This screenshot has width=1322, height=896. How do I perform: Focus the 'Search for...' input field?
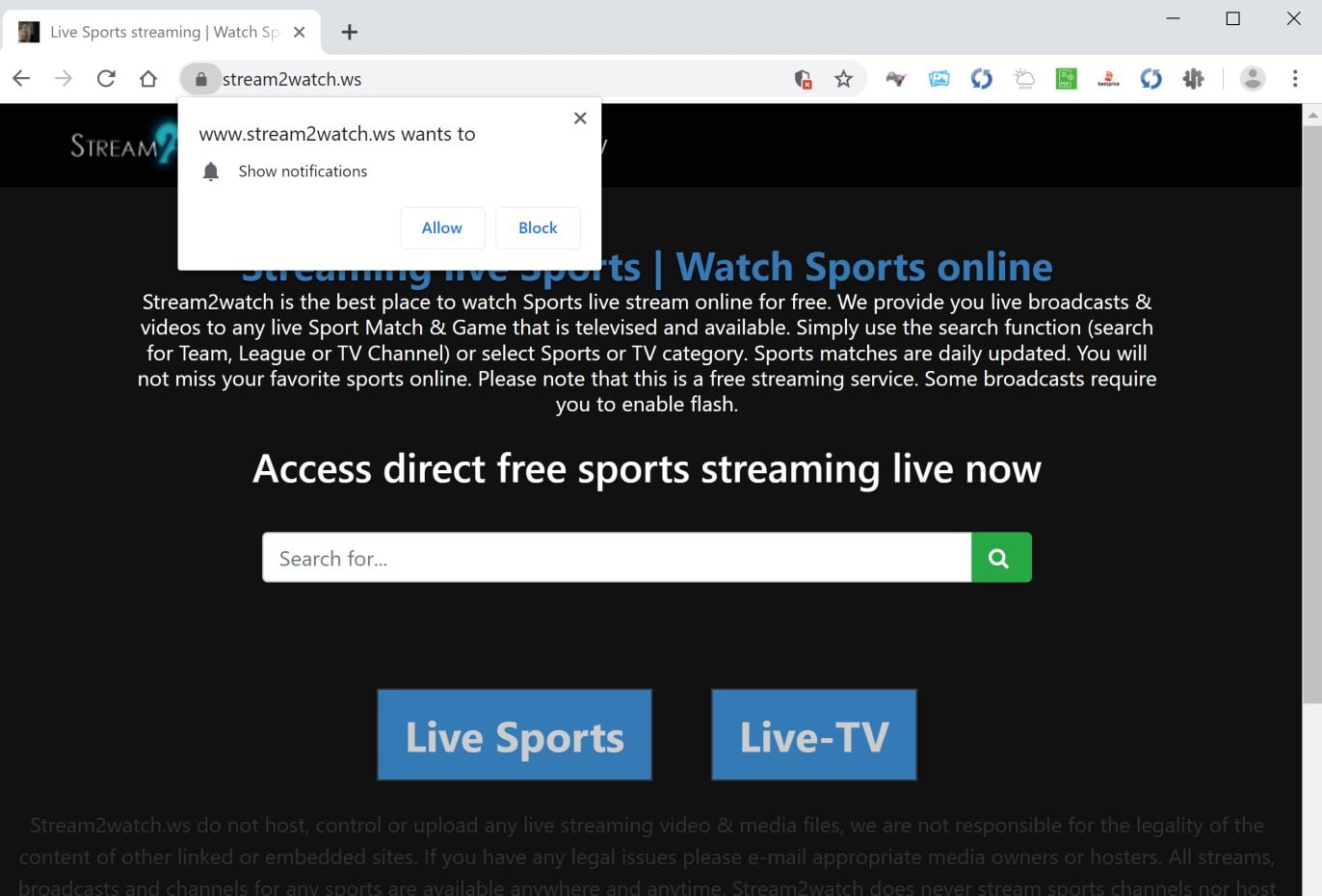pyautogui.click(x=617, y=558)
